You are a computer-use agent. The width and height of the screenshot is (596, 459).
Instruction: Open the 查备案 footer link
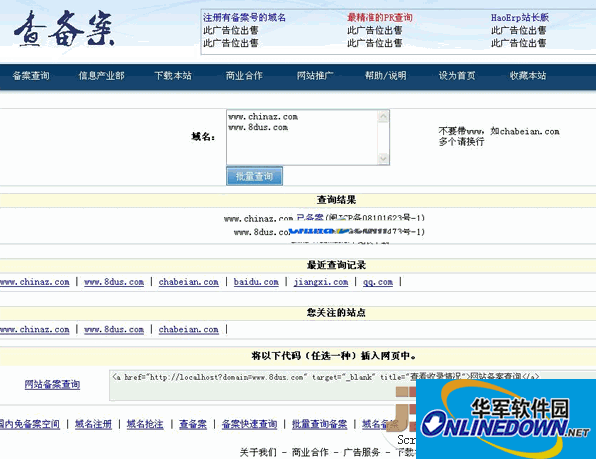point(193,424)
